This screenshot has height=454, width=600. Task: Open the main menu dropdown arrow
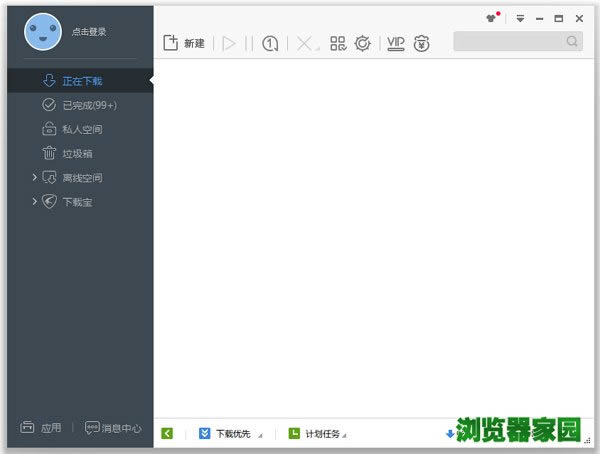520,18
